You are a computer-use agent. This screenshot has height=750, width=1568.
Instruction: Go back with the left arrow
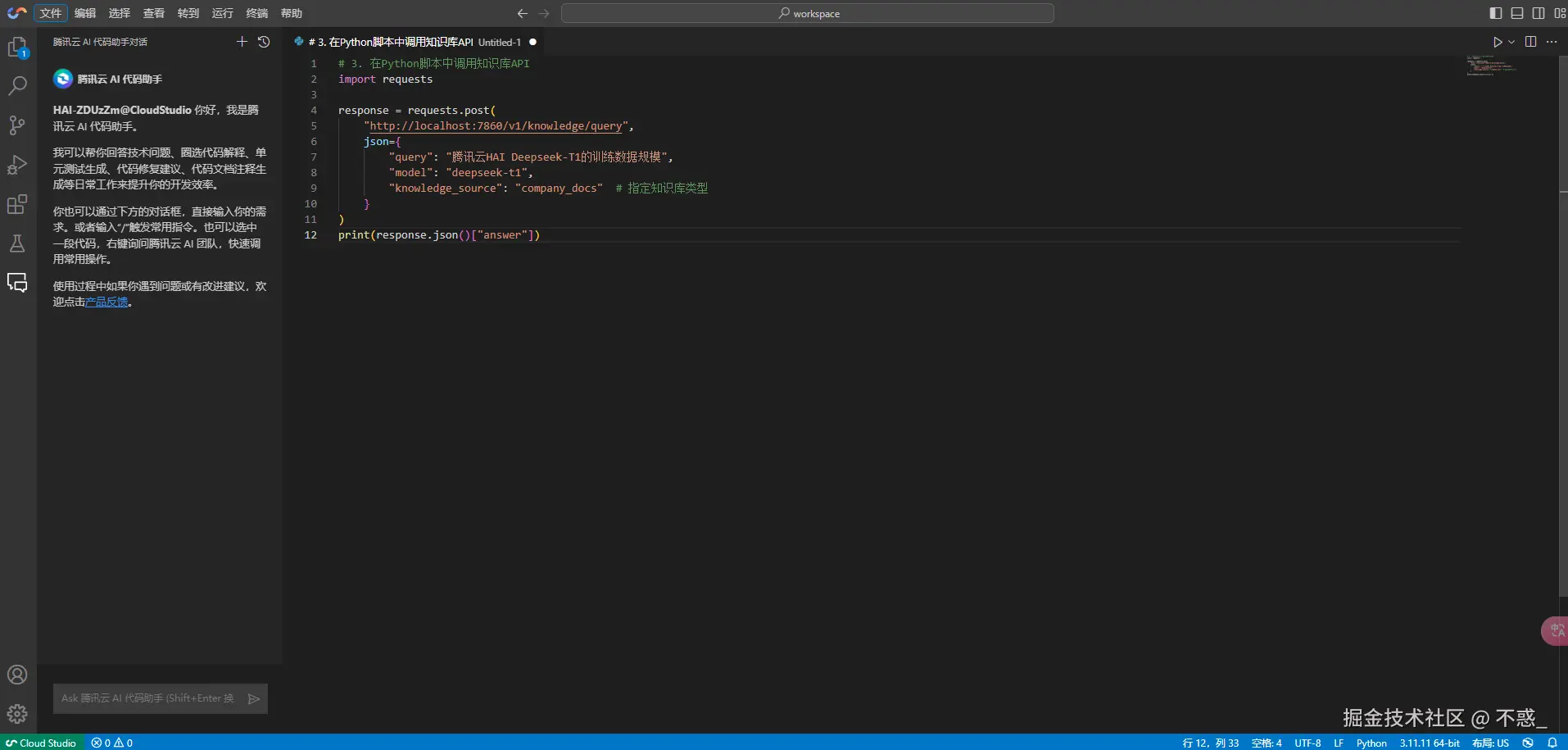(x=523, y=13)
